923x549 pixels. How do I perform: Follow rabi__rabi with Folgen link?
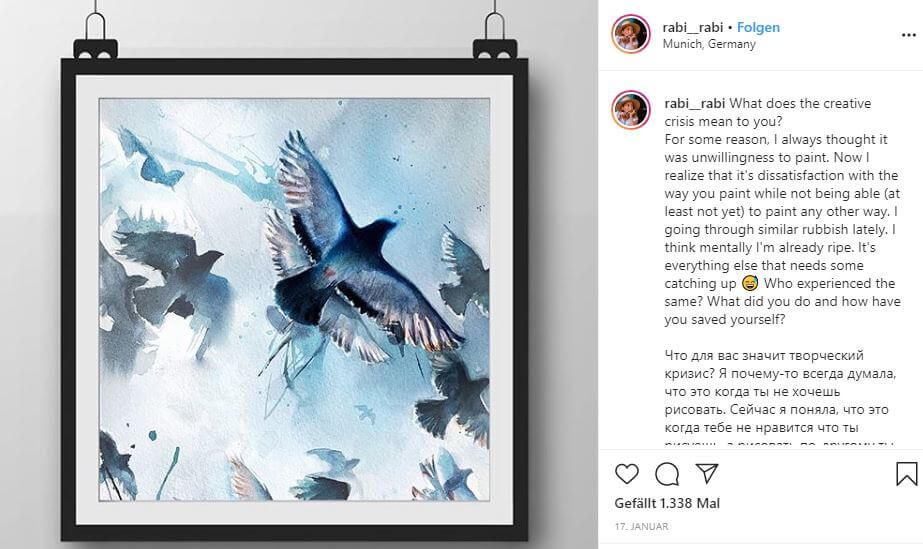point(758,27)
